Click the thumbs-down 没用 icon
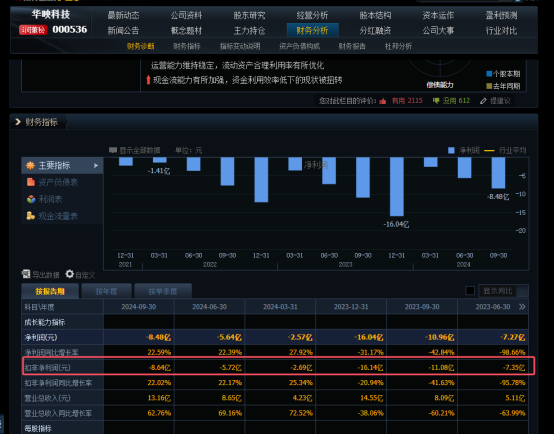 (436, 101)
